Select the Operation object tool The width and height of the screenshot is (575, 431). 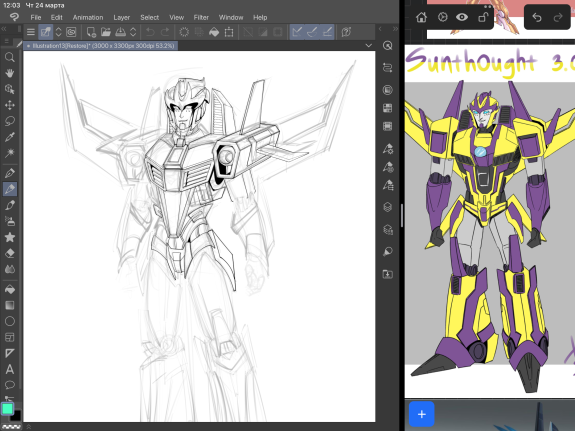10,89
